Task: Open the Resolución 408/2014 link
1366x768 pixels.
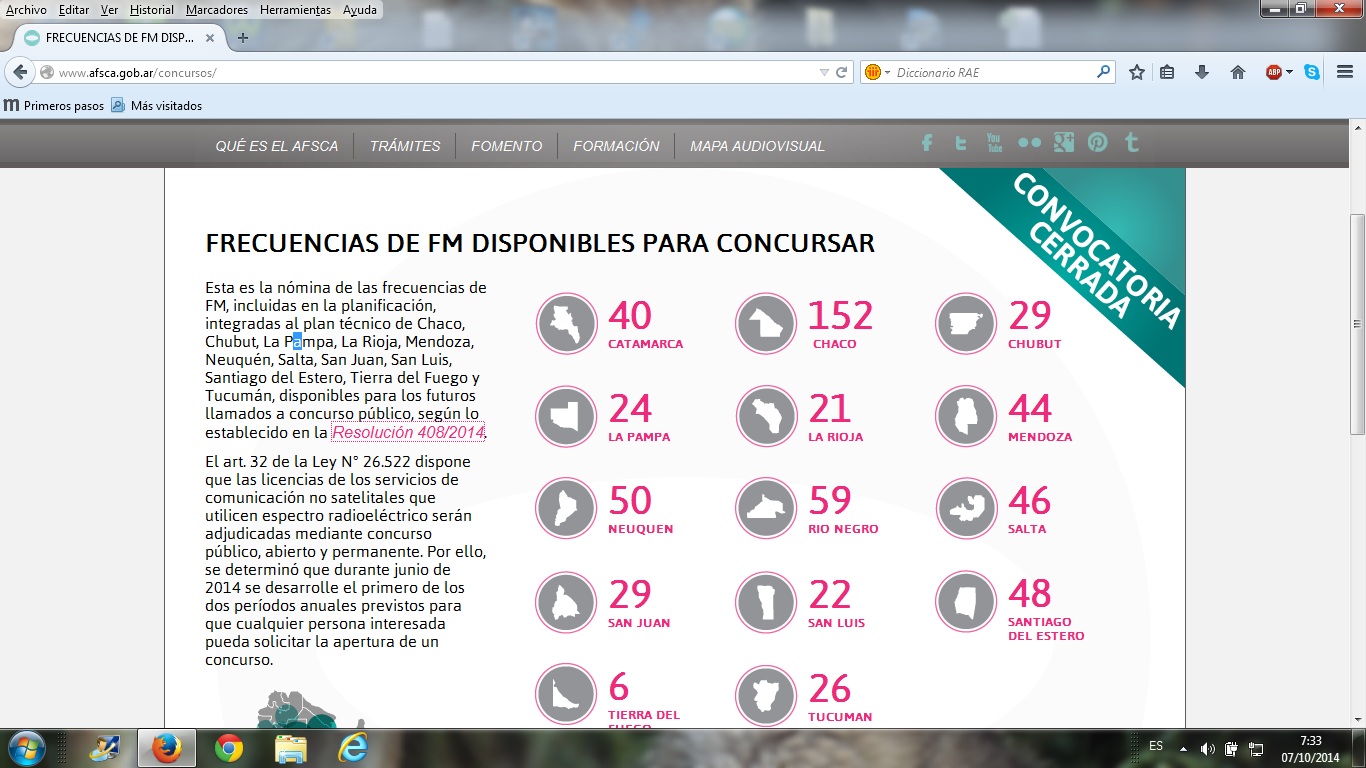Action: pyautogui.click(x=408, y=433)
